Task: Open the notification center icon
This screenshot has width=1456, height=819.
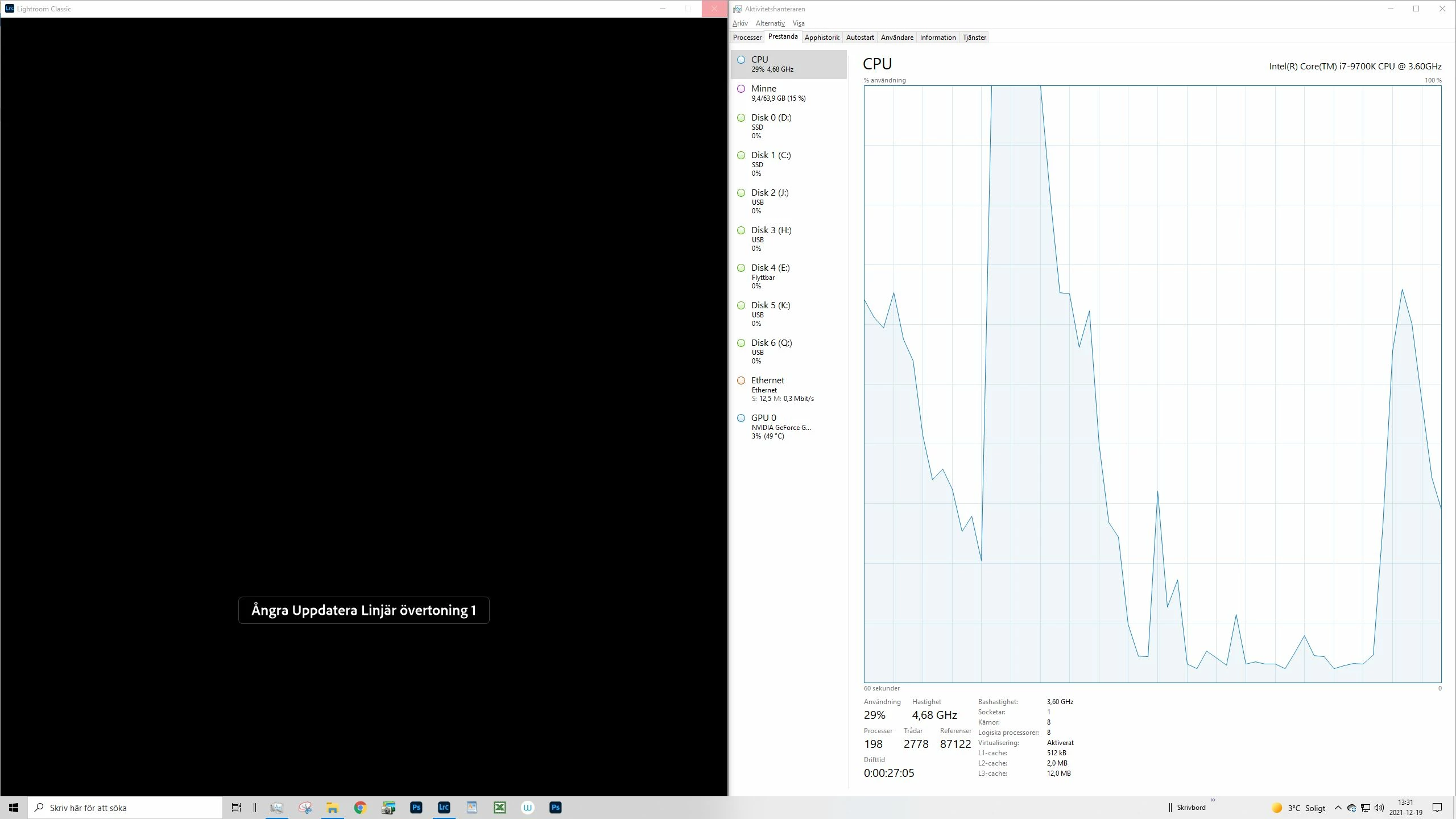Action: (x=1437, y=808)
